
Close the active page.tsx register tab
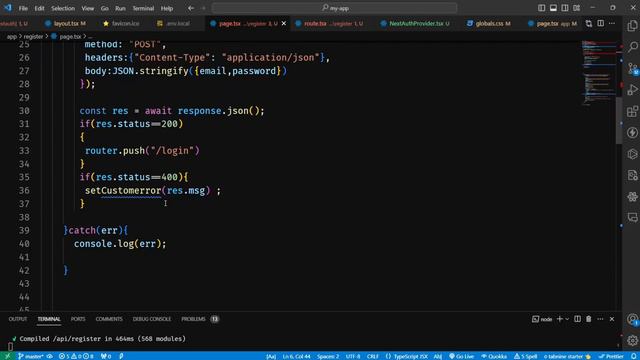point(284,23)
